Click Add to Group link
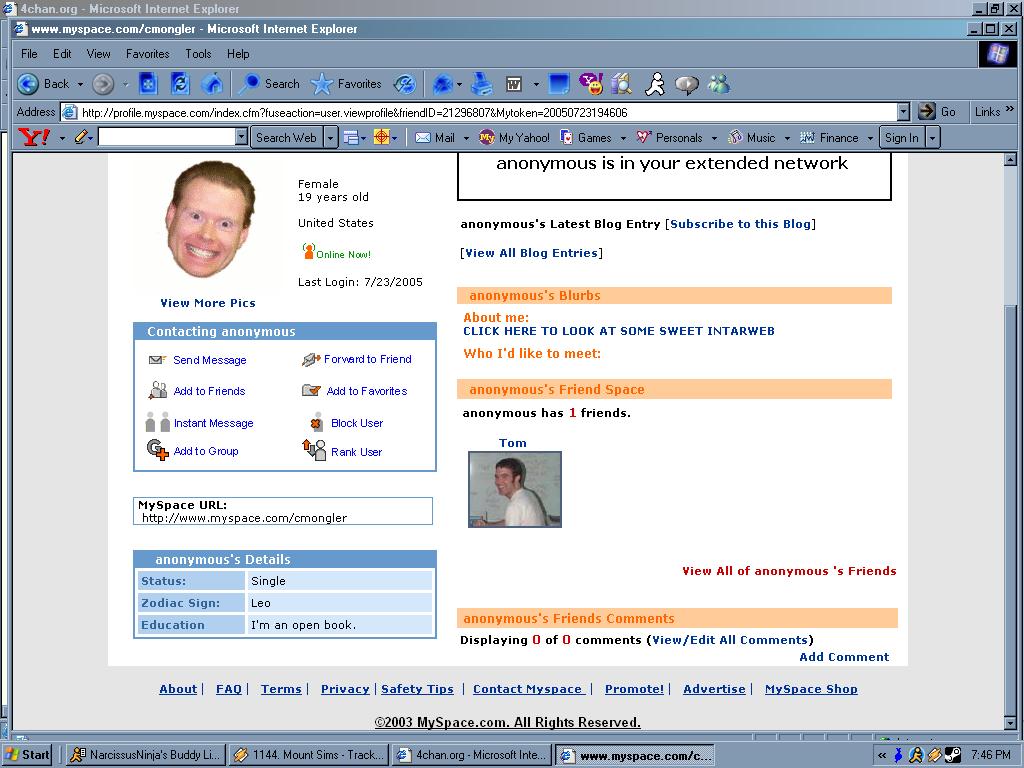Viewport: 1024px width, 768px height. pyautogui.click(x=206, y=451)
